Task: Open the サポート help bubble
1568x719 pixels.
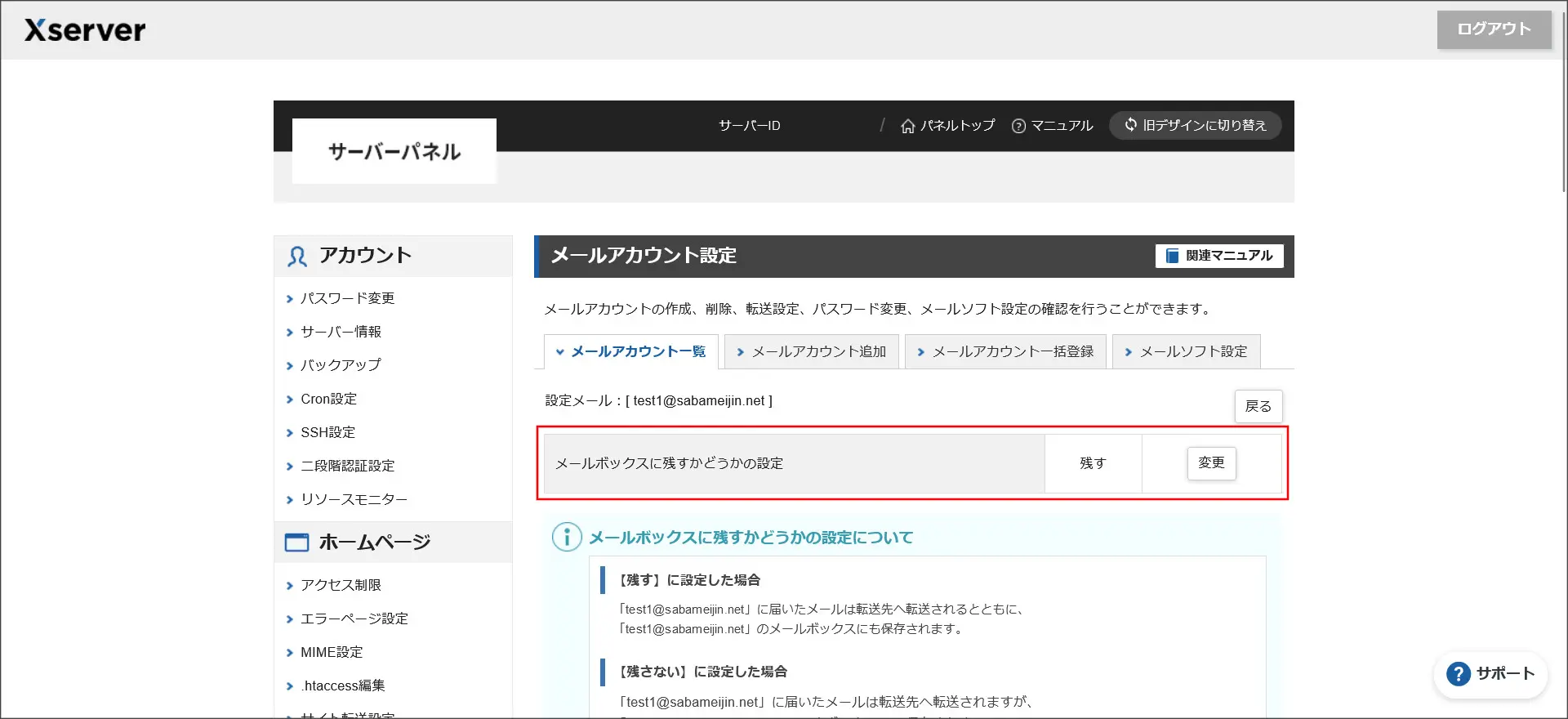Action: click(1490, 674)
